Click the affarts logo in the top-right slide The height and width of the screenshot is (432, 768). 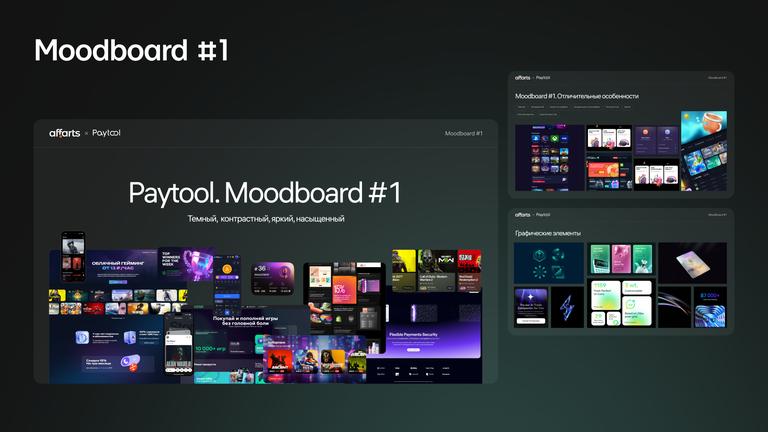tap(522, 77)
